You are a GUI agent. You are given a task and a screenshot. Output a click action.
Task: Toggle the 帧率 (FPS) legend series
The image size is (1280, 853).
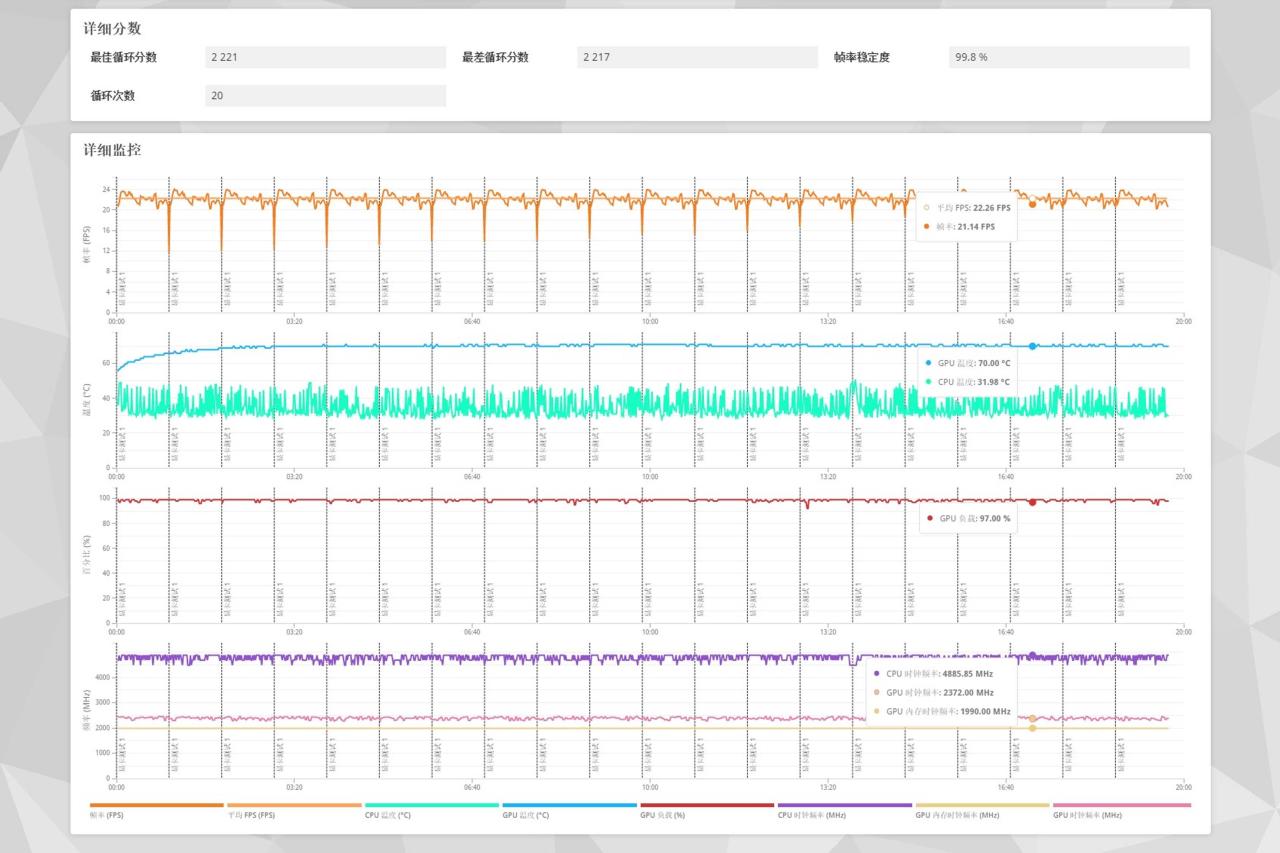click(x=156, y=811)
